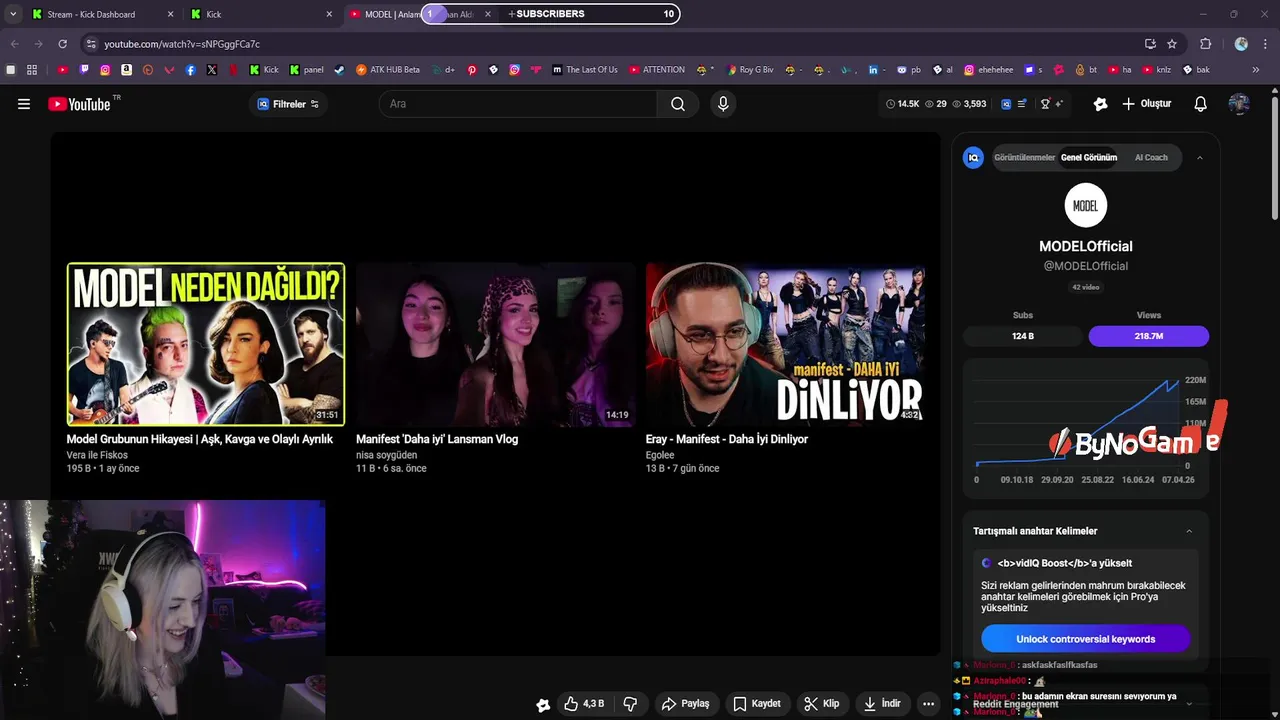Click the Paylaş share button

point(686,704)
